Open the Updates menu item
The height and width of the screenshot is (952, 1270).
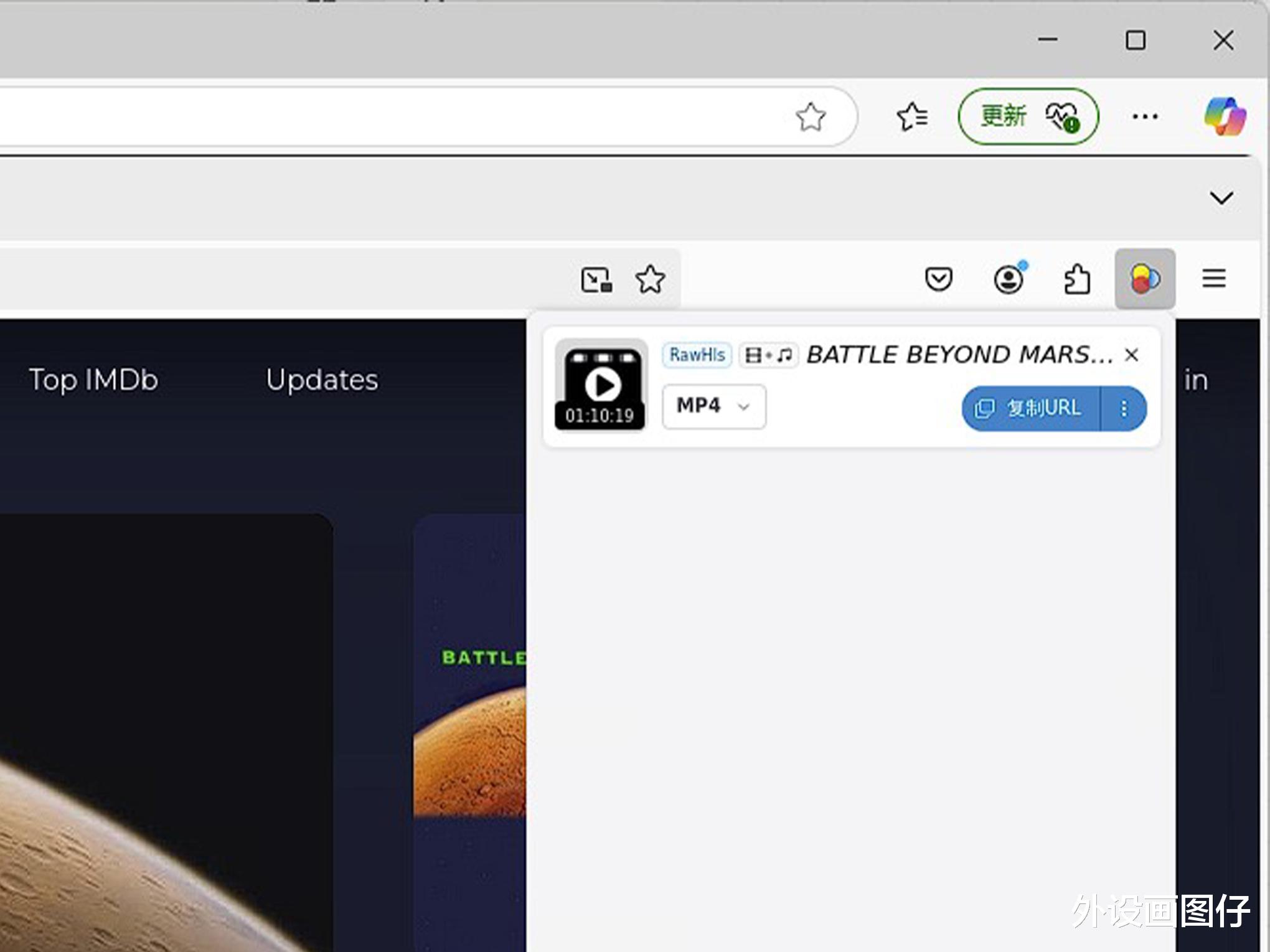321,380
